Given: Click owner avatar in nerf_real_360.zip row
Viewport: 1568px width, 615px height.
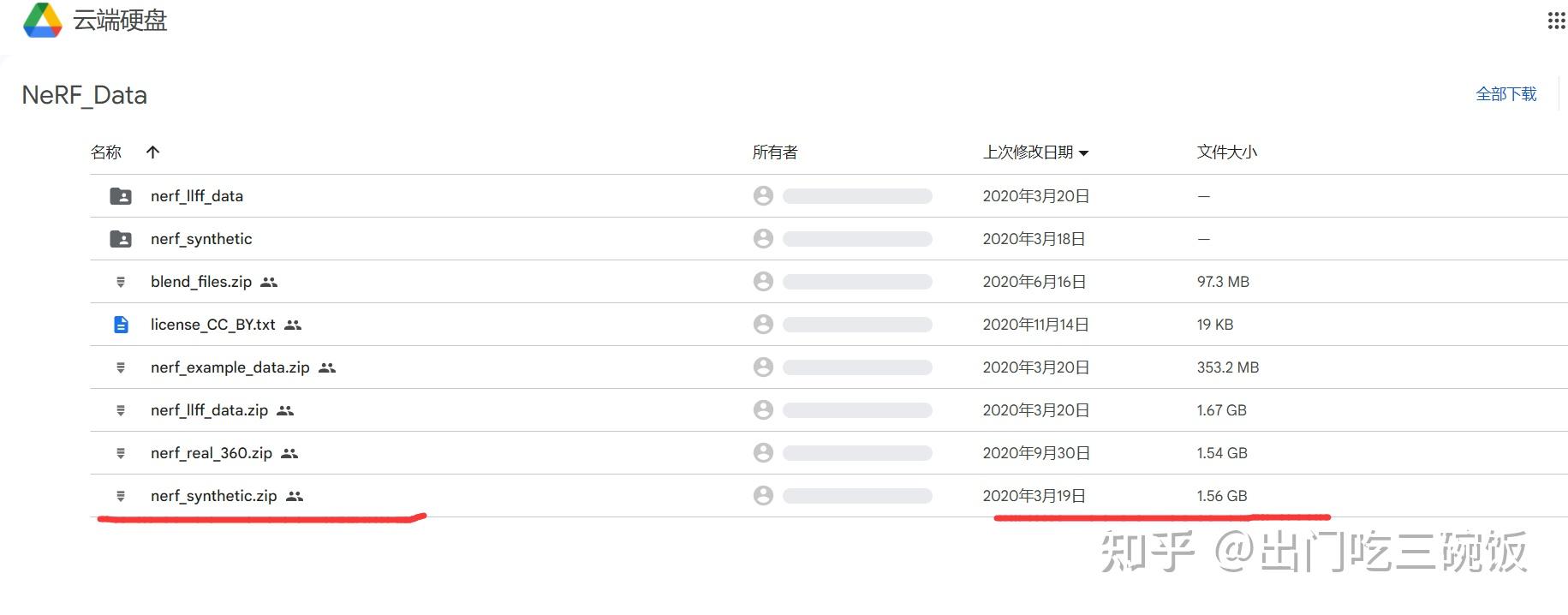Looking at the screenshot, I should (763, 453).
